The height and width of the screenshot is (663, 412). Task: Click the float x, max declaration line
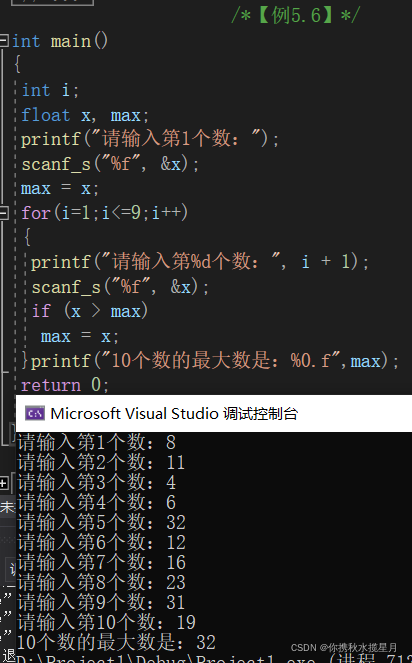85,115
